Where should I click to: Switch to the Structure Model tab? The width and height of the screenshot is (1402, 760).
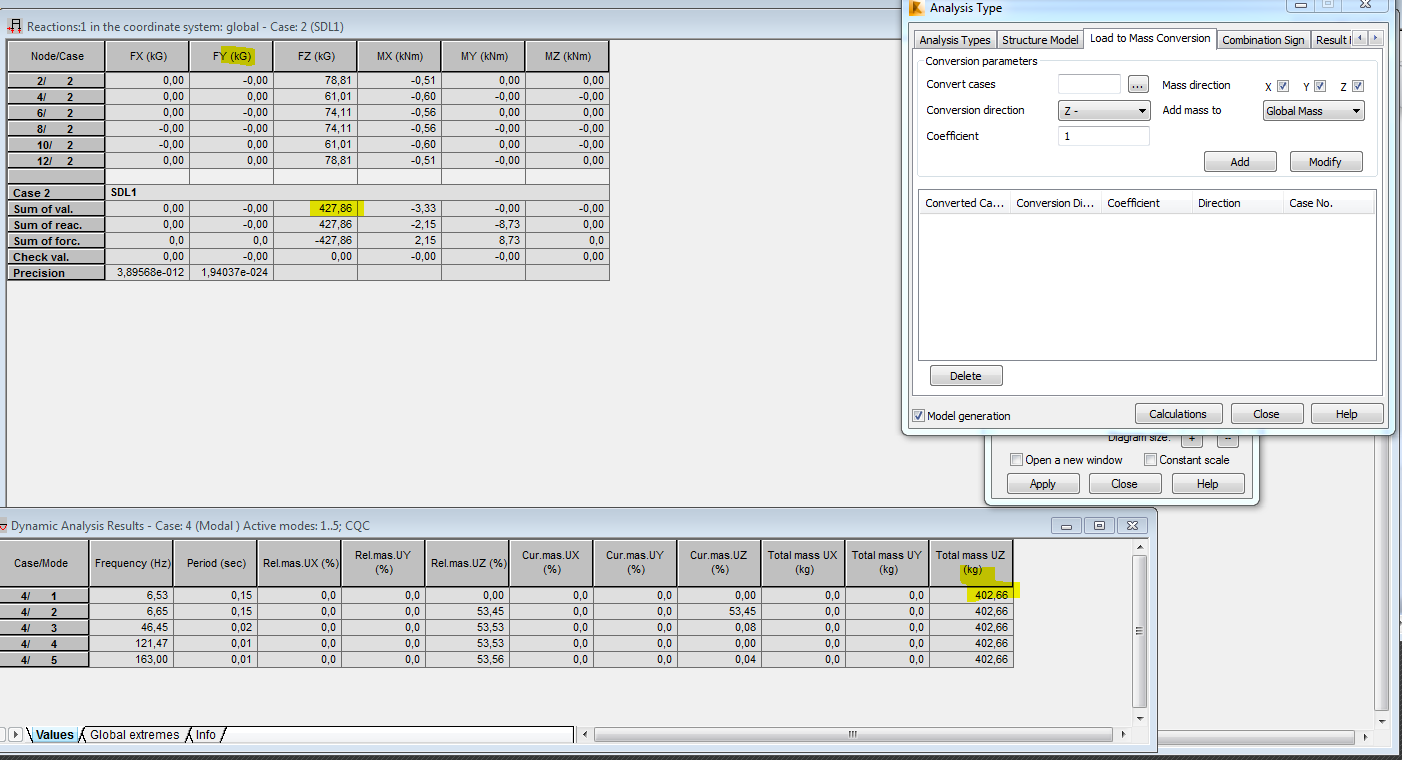pos(1040,40)
